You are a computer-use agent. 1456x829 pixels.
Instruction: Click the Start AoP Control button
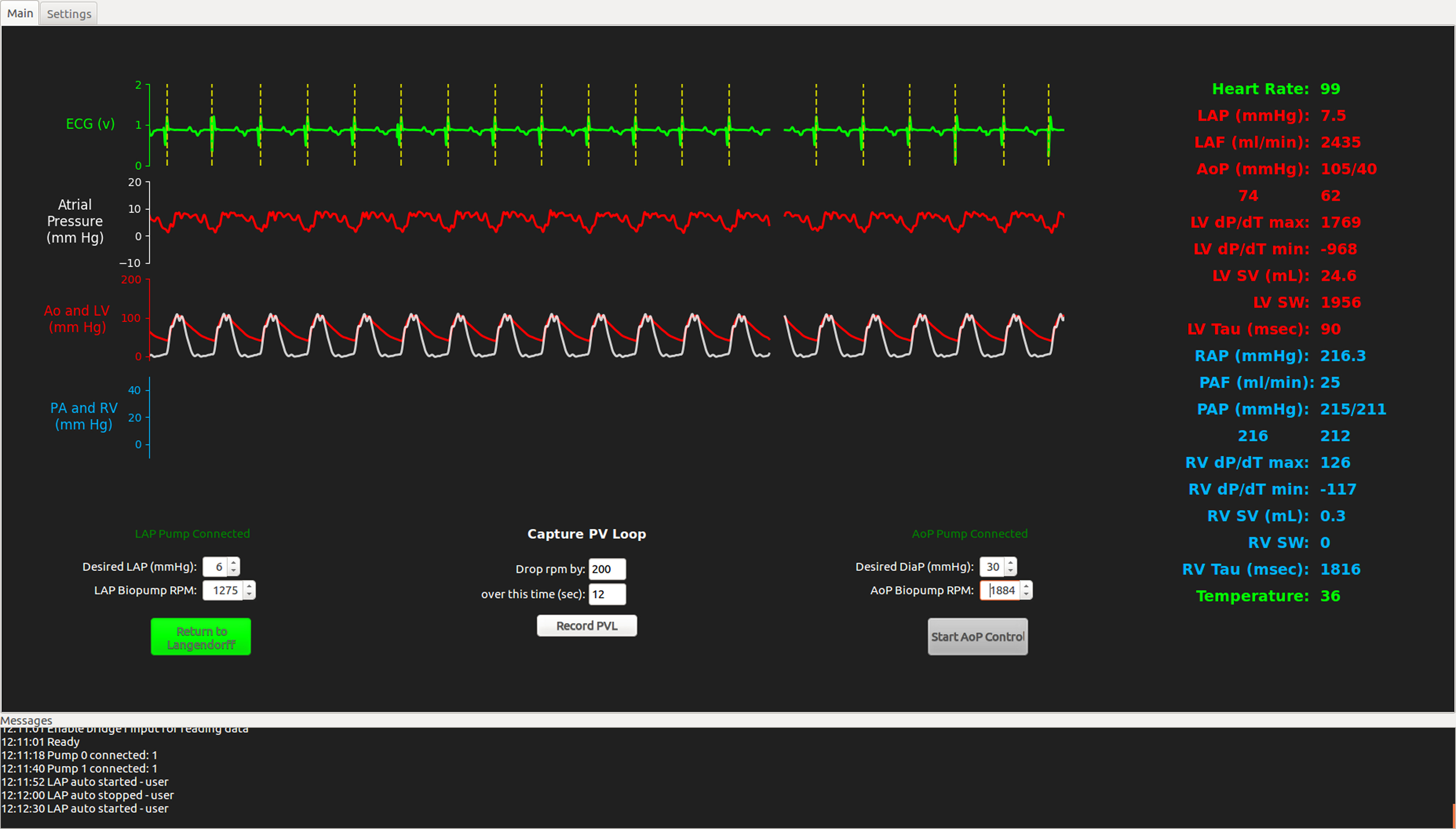pos(977,637)
